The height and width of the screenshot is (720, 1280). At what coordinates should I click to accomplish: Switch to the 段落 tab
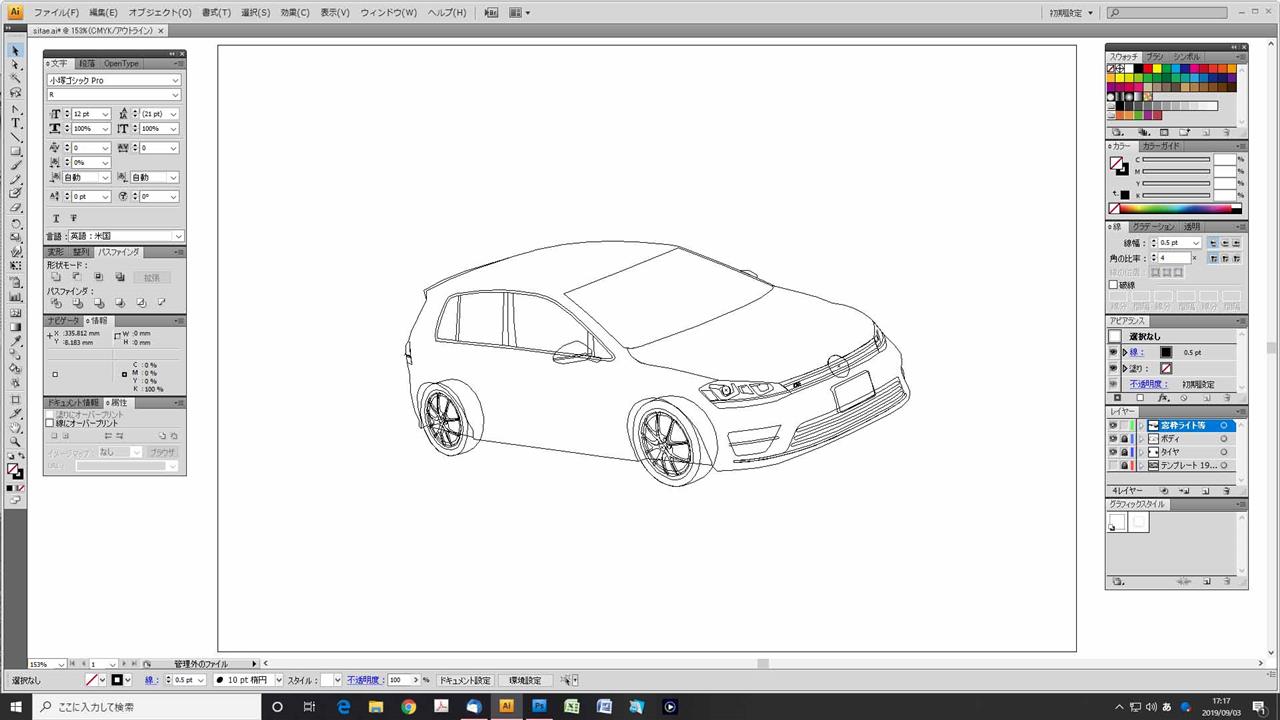coord(87,63)
